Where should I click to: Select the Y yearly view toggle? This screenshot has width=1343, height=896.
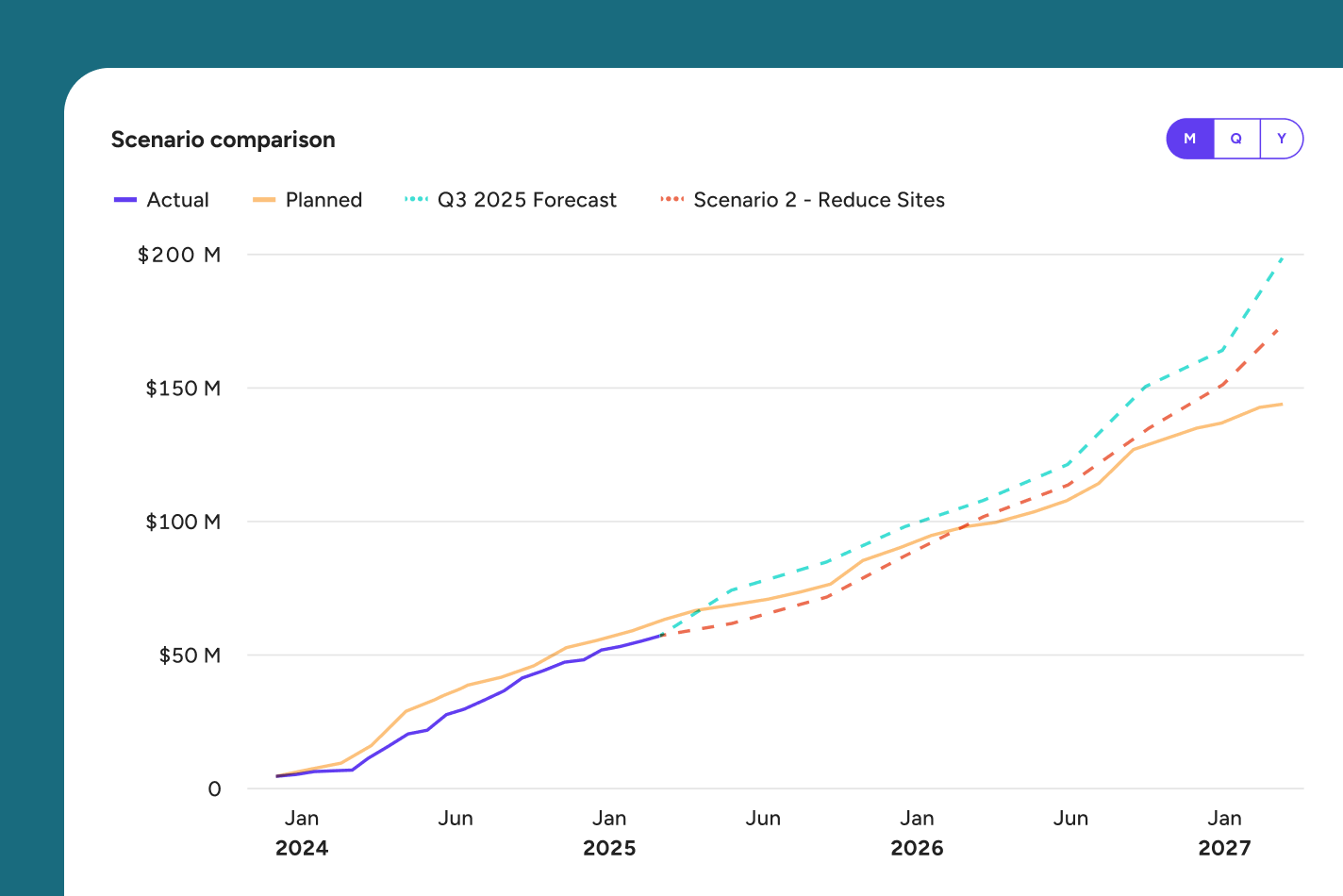coord(1281,139)
